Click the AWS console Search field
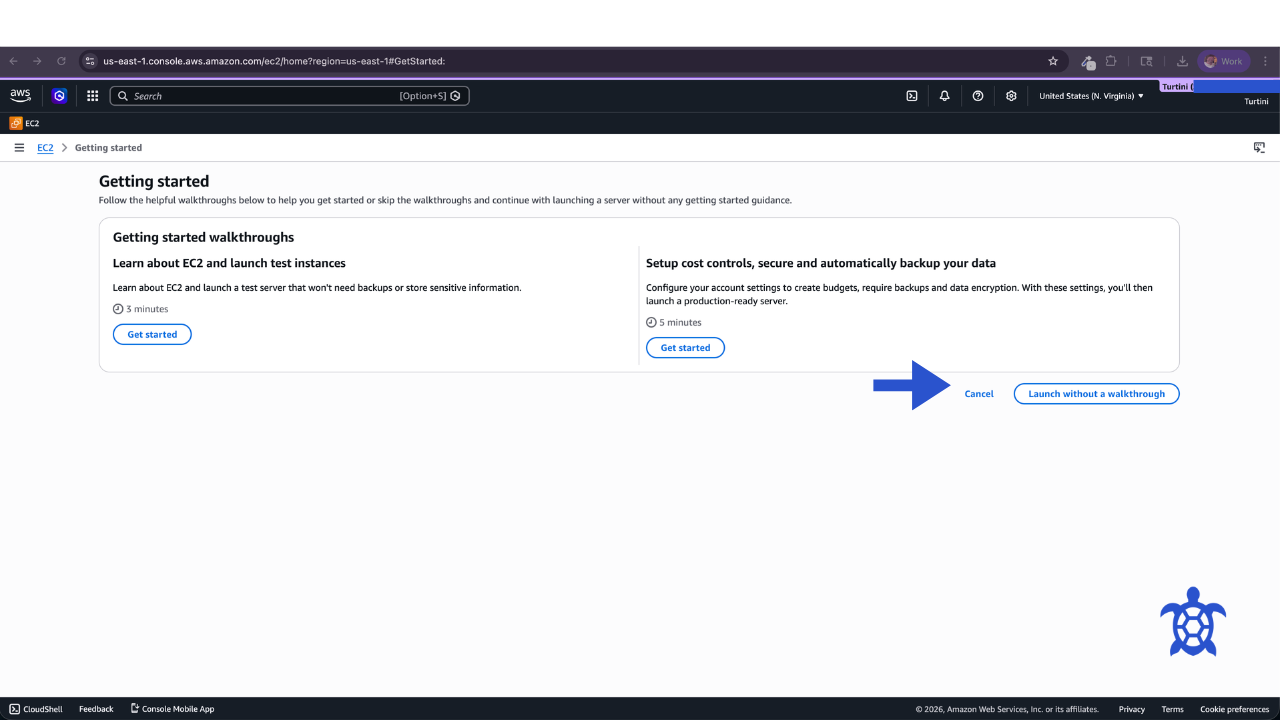The image size is (1280, 720). click(x=289, y=96)
